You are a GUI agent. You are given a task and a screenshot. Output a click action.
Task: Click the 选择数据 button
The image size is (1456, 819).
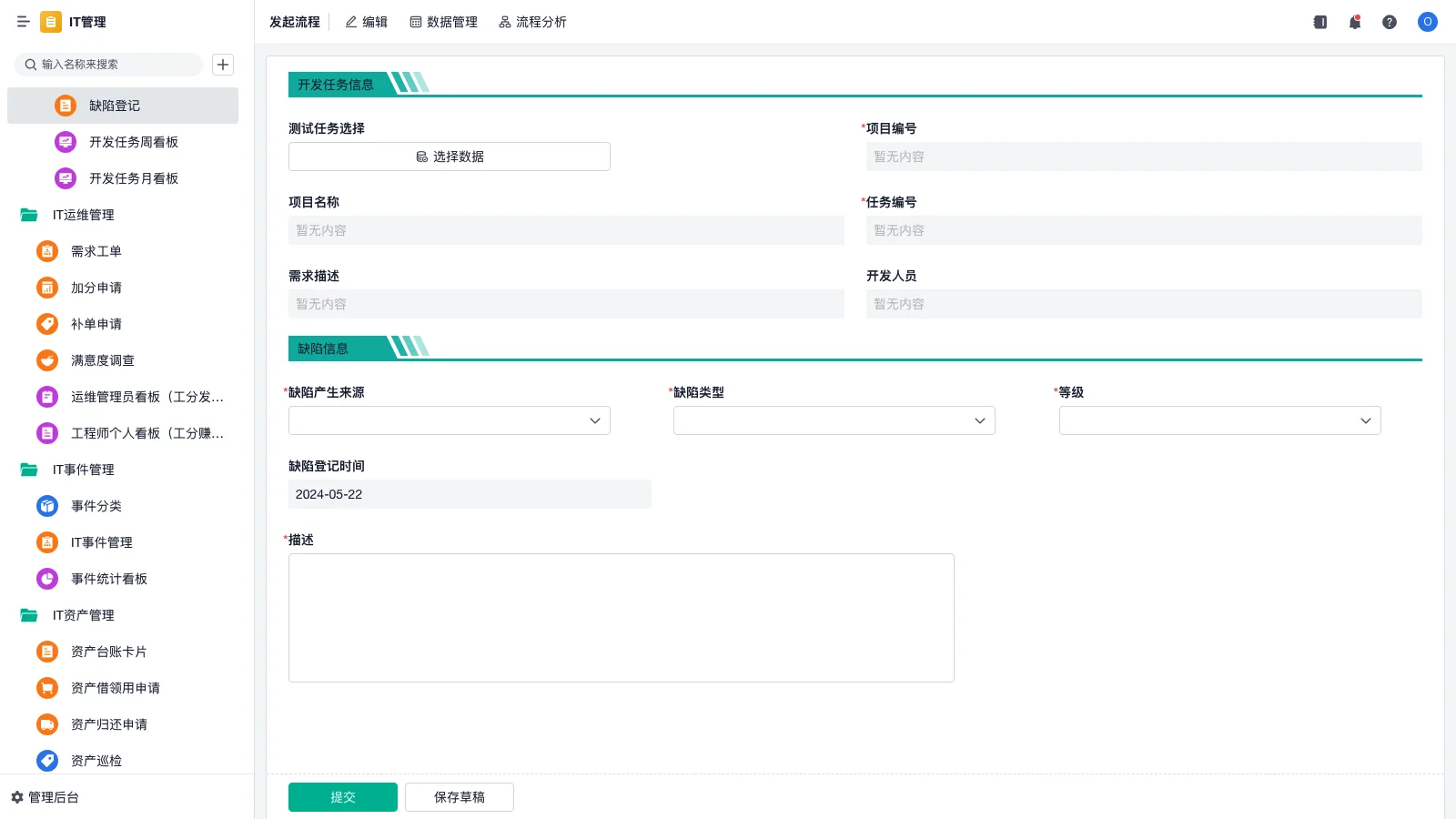tap(449, 156)
